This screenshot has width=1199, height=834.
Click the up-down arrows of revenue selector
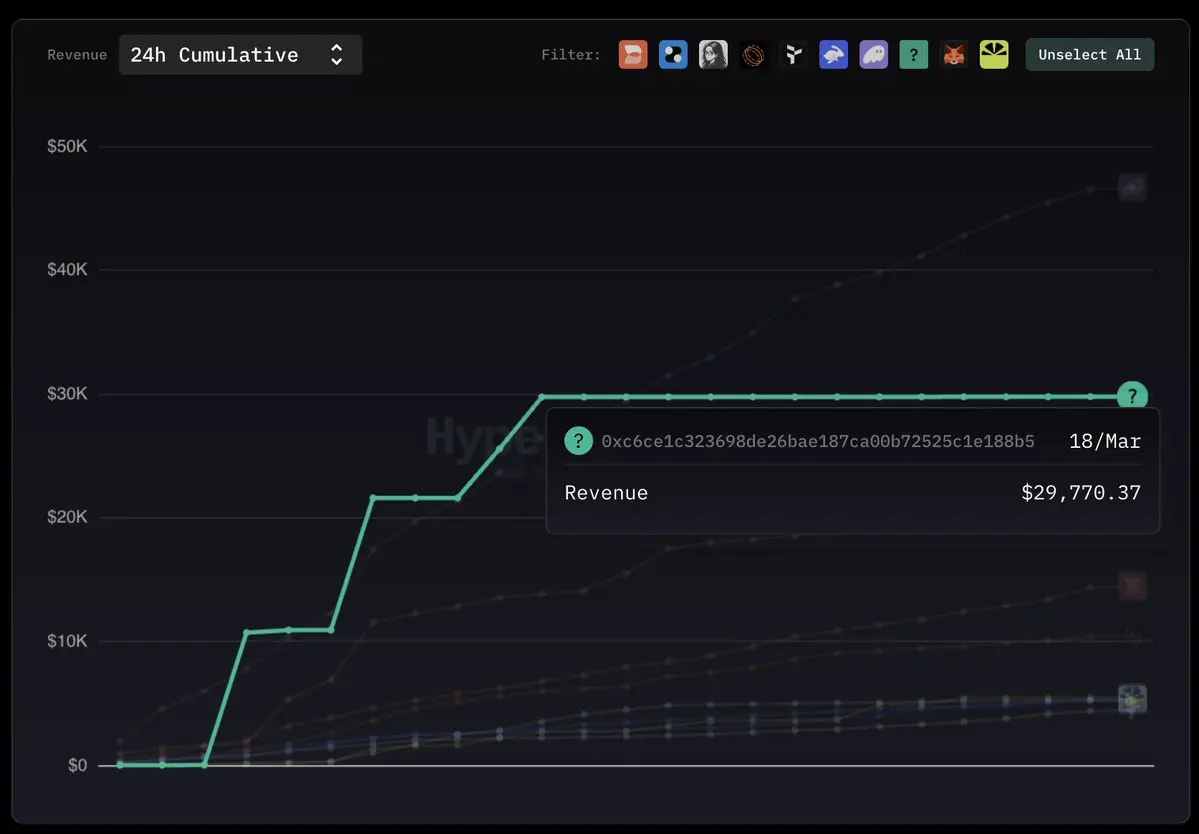tap(336, 54)
